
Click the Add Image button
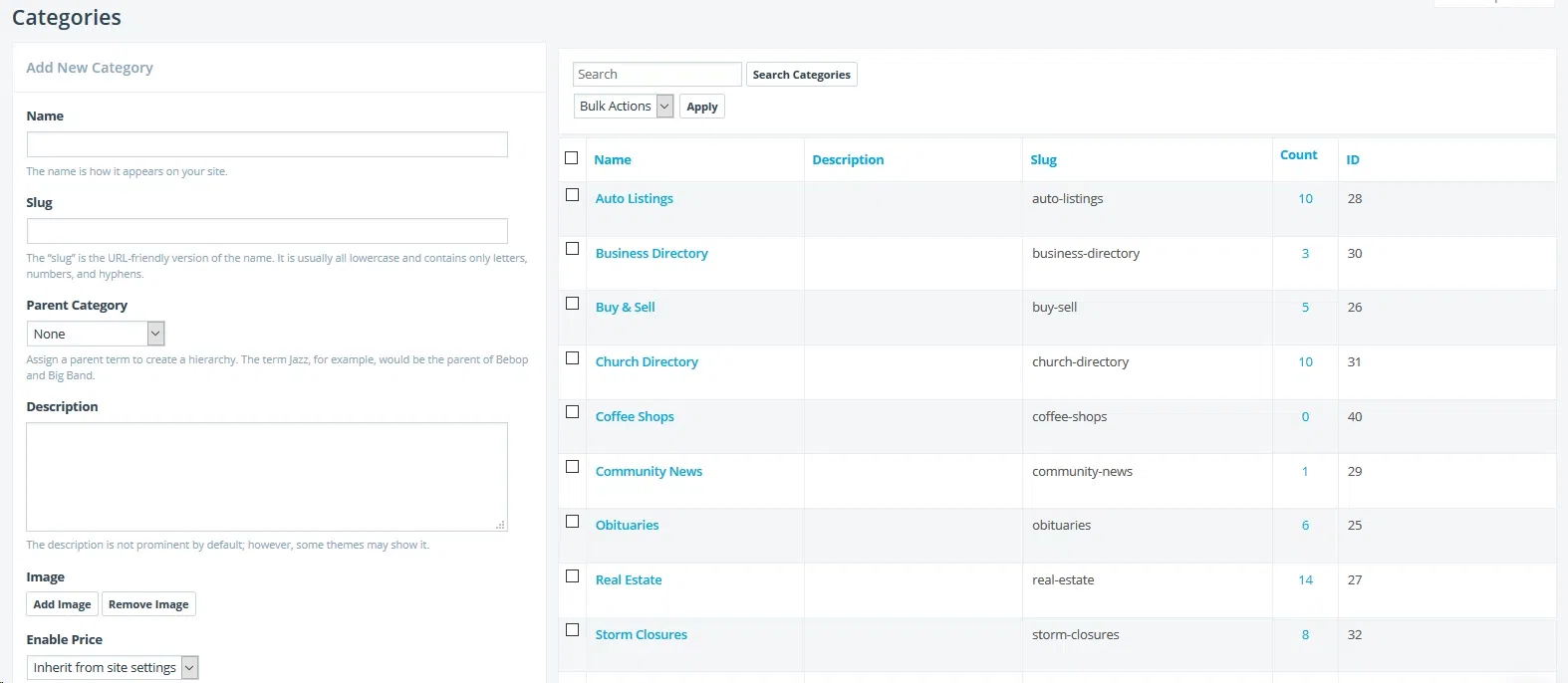tap(62, 604)
